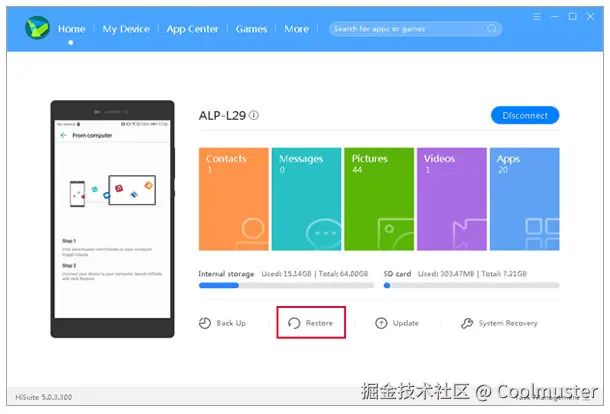The width and height of the screenshot is (610, 414).
Task: Click the Internal storage label
Action: 226,274
